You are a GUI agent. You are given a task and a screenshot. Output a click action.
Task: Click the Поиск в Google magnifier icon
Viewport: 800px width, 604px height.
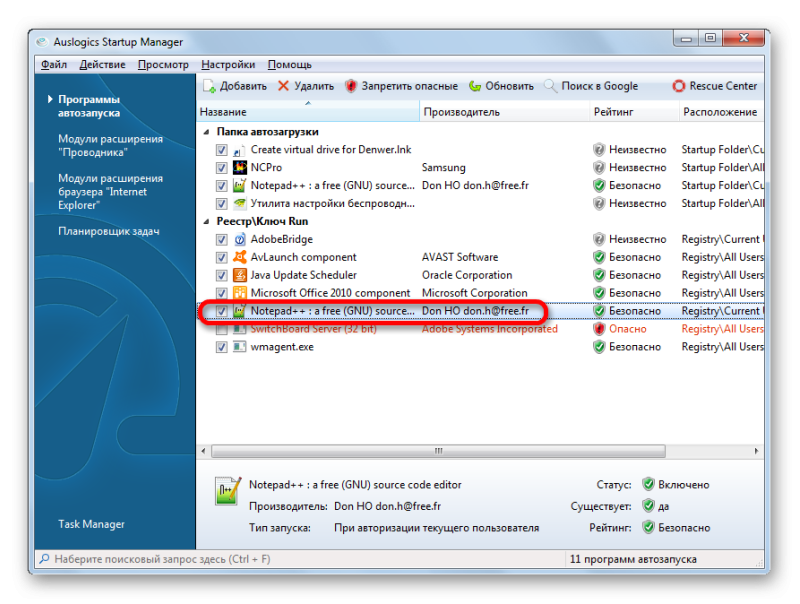coord(550,86)
